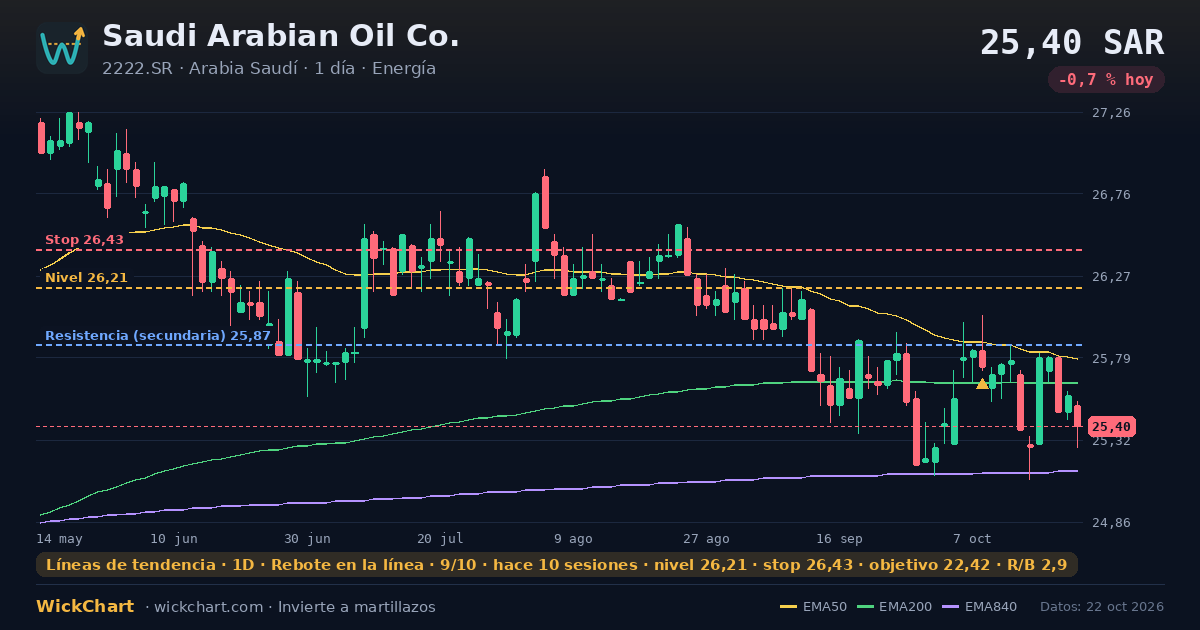
Task: Click the Stop 26,43 line label
Action: pos(85,240)
